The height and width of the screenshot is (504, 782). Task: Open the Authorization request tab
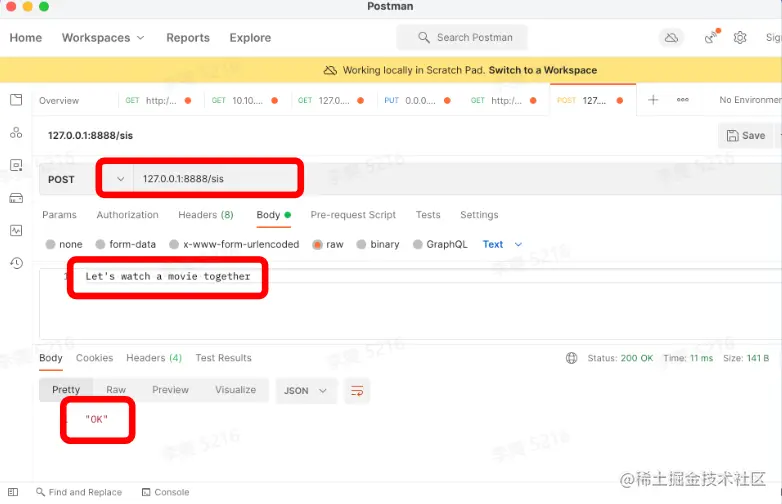click(x=127, y=215)
